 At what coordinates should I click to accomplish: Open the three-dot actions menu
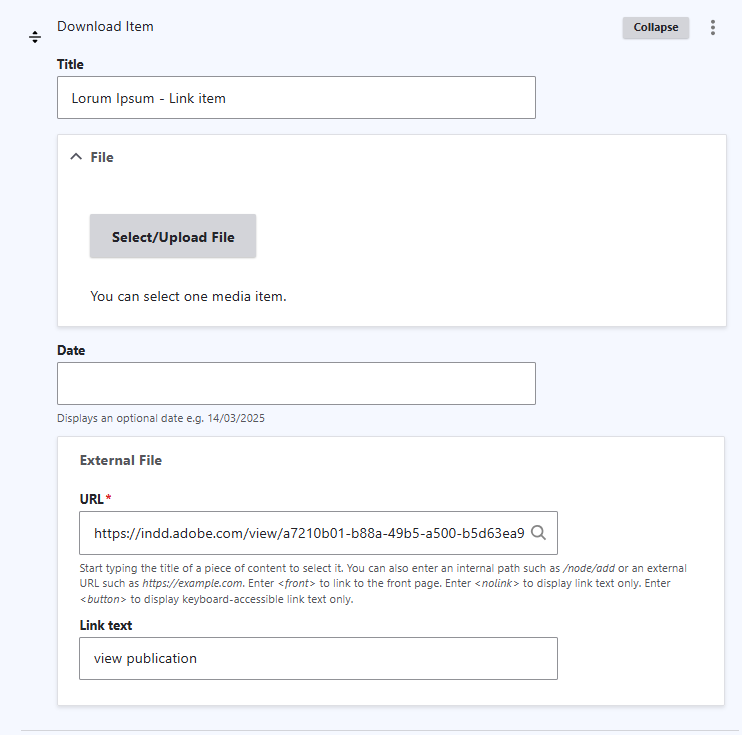coord(713,27)
